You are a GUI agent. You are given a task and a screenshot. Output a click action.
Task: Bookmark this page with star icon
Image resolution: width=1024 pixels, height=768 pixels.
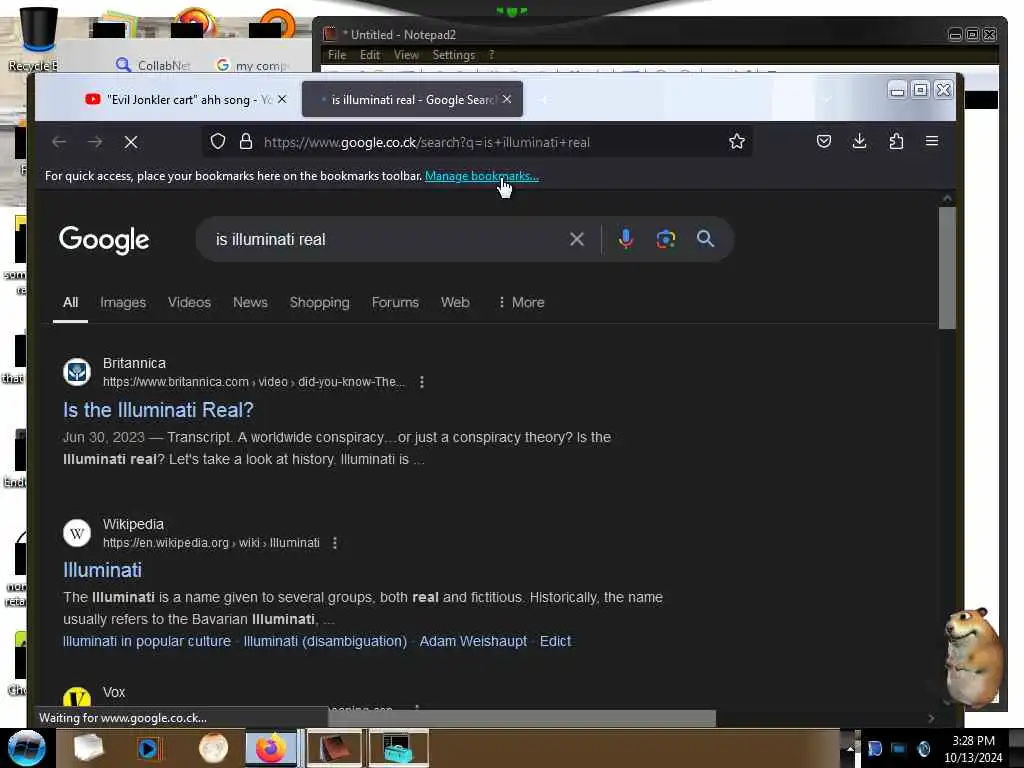737,142
